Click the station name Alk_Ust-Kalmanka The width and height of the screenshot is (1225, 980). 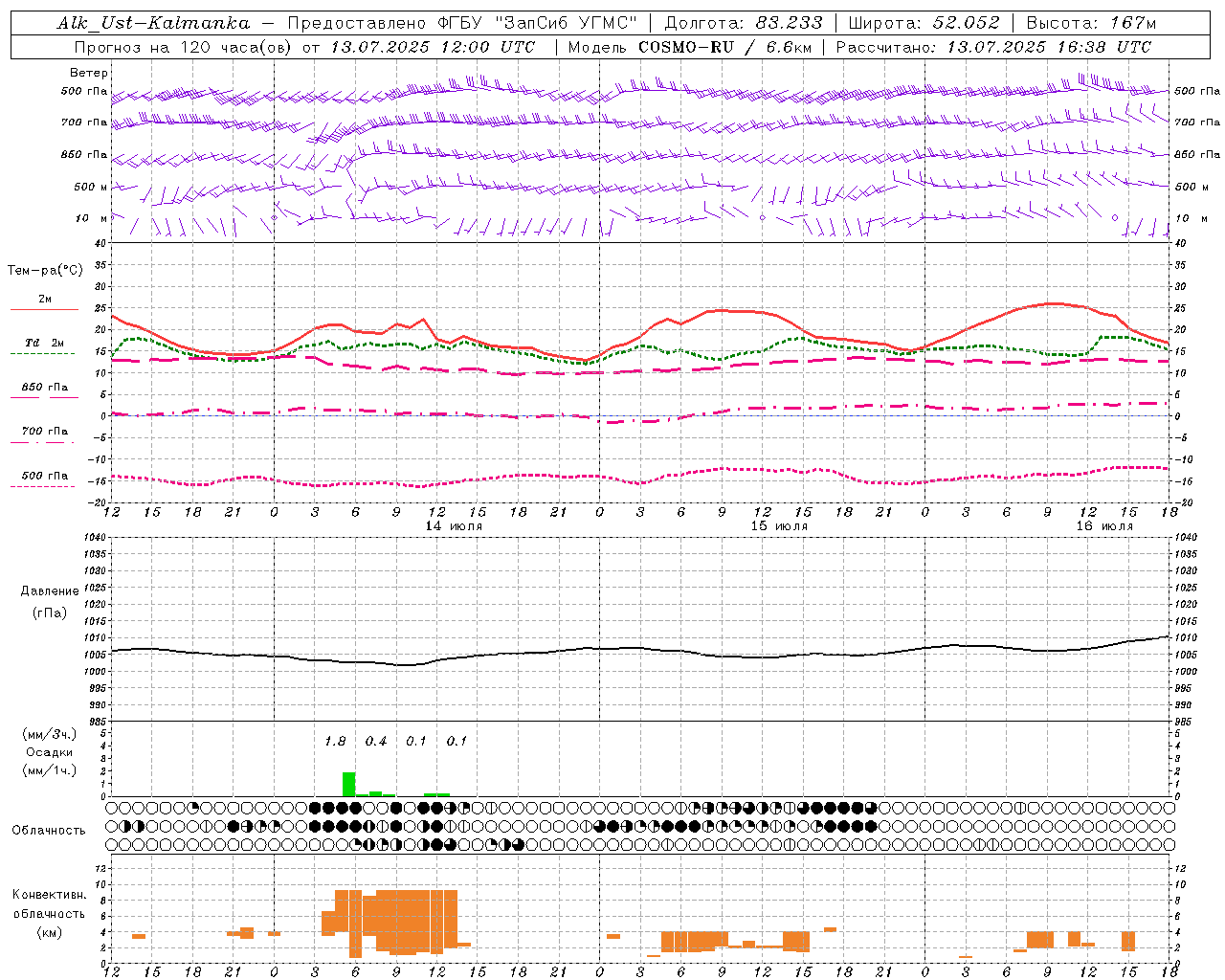pos(153,23)
